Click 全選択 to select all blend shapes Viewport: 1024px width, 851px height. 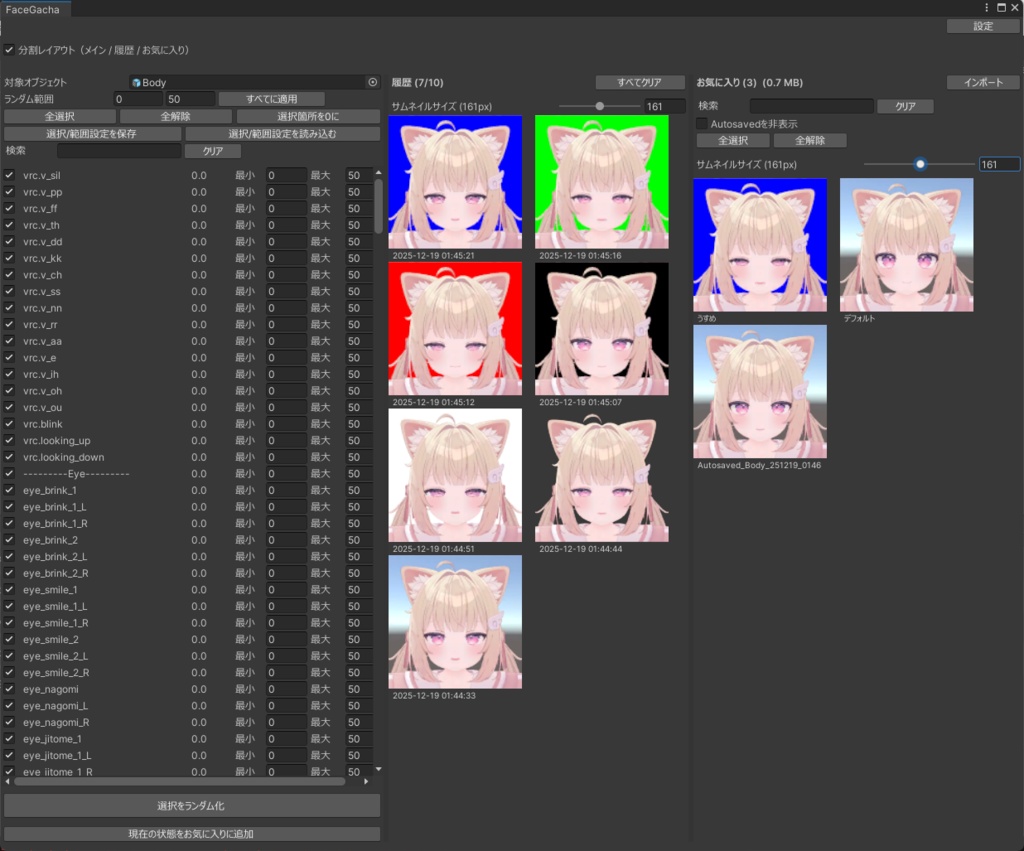pyautogui.click(x=58, y=116)
